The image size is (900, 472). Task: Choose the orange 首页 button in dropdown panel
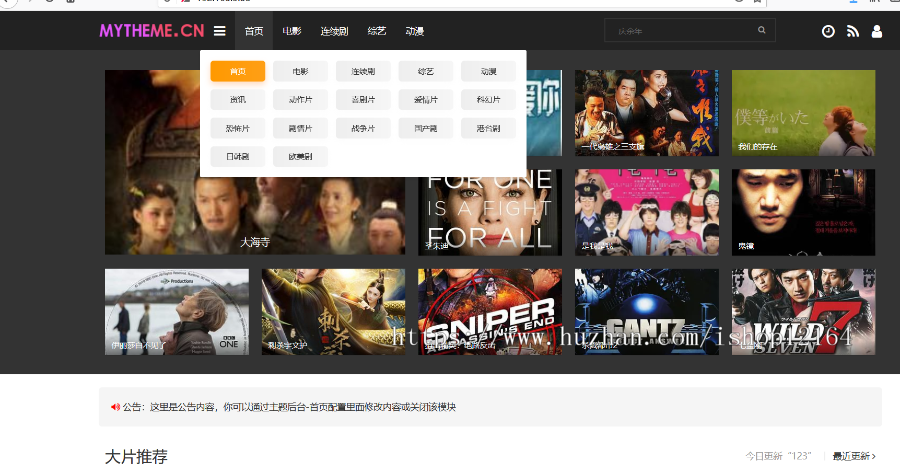[x=238, y=71]
